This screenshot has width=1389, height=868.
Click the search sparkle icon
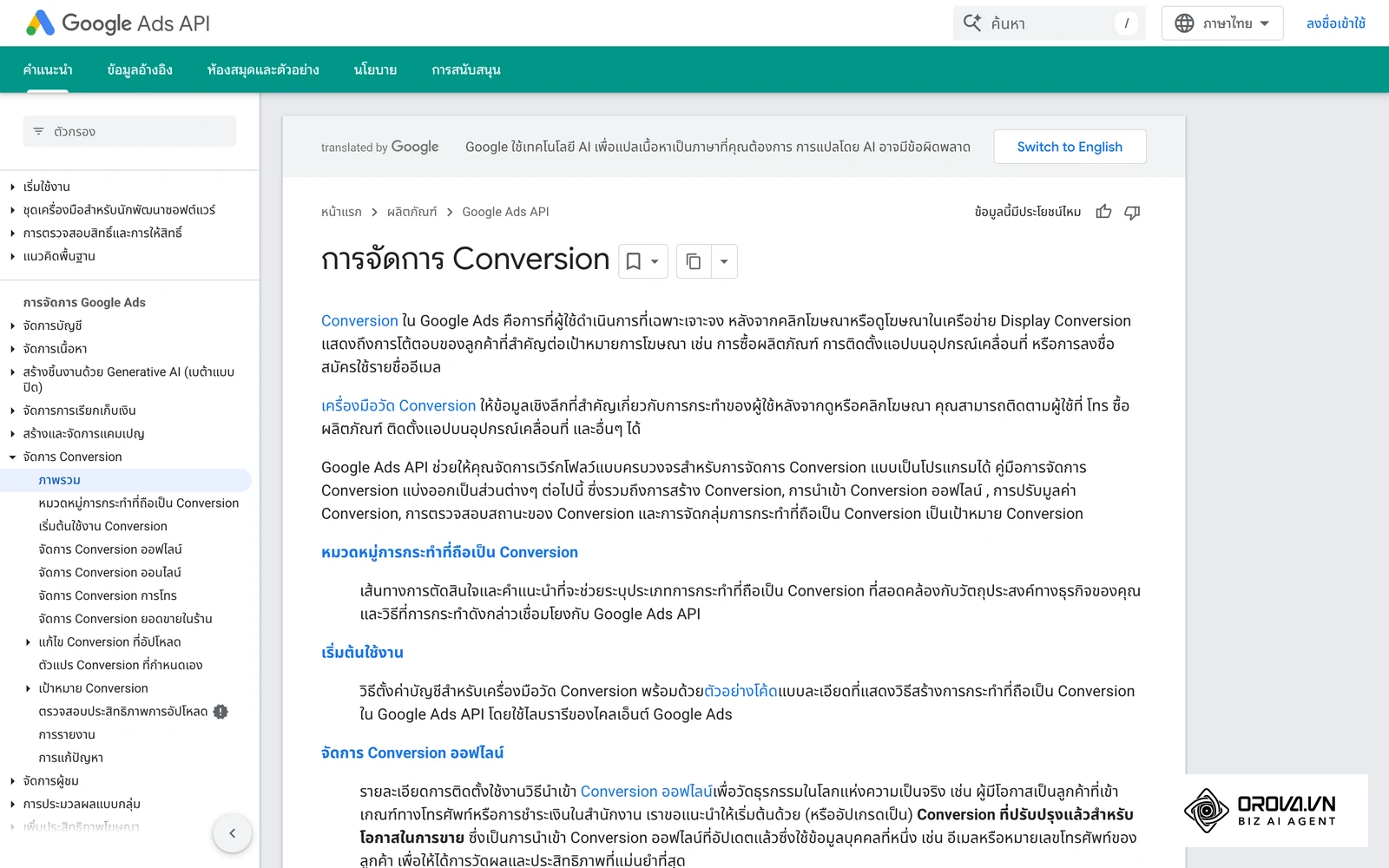(972, 23)
